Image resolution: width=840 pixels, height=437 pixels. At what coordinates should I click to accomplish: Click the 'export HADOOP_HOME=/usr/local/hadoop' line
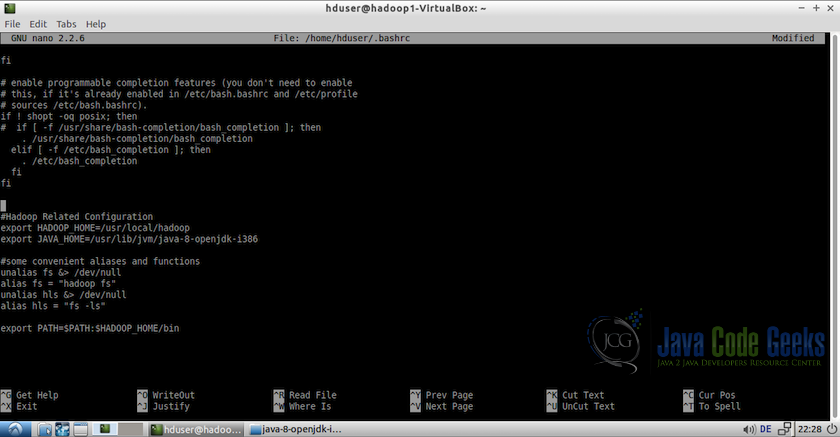95,228
